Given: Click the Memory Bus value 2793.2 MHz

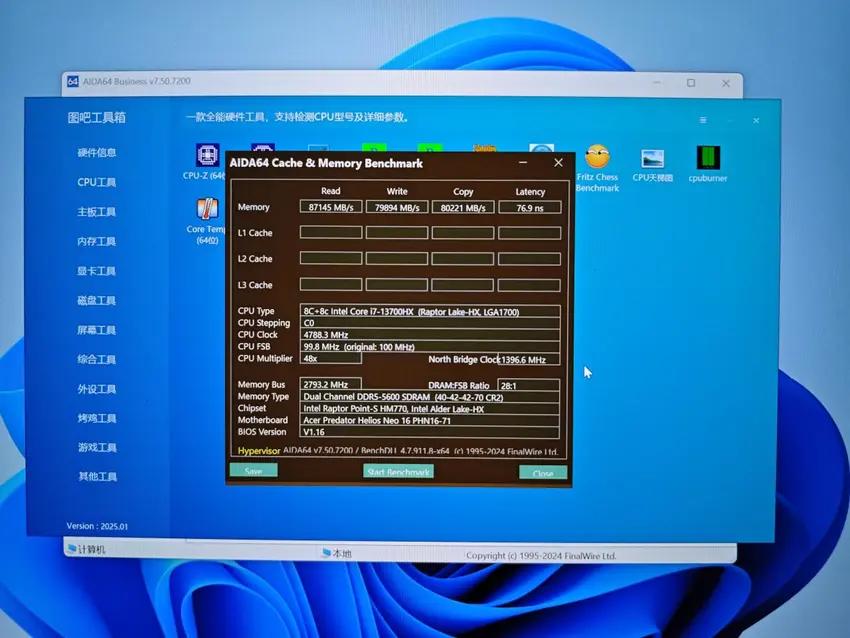Looking at the screenshot, I should [330, 384].
